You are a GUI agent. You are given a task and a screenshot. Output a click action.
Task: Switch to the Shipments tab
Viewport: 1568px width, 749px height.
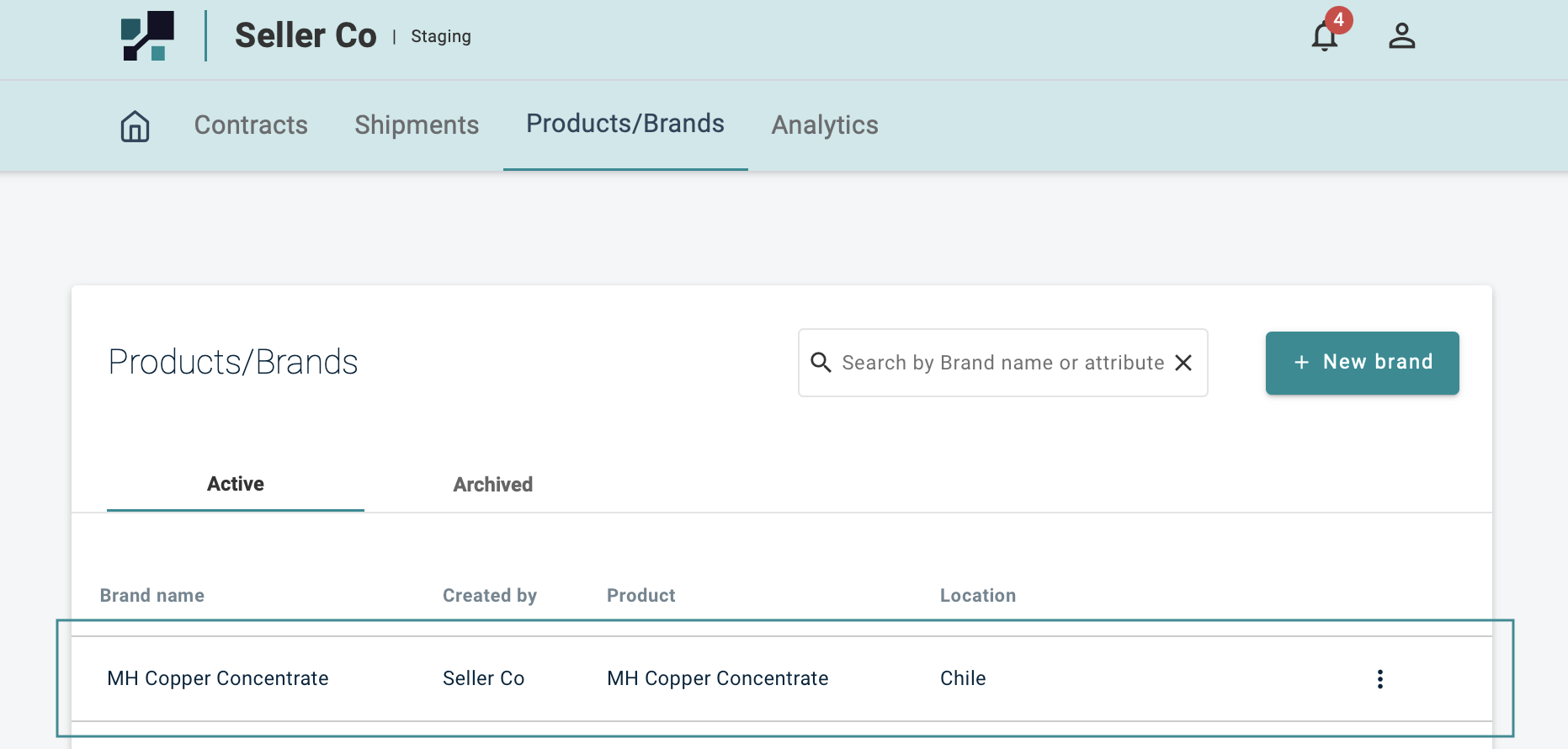pos(417,125)
